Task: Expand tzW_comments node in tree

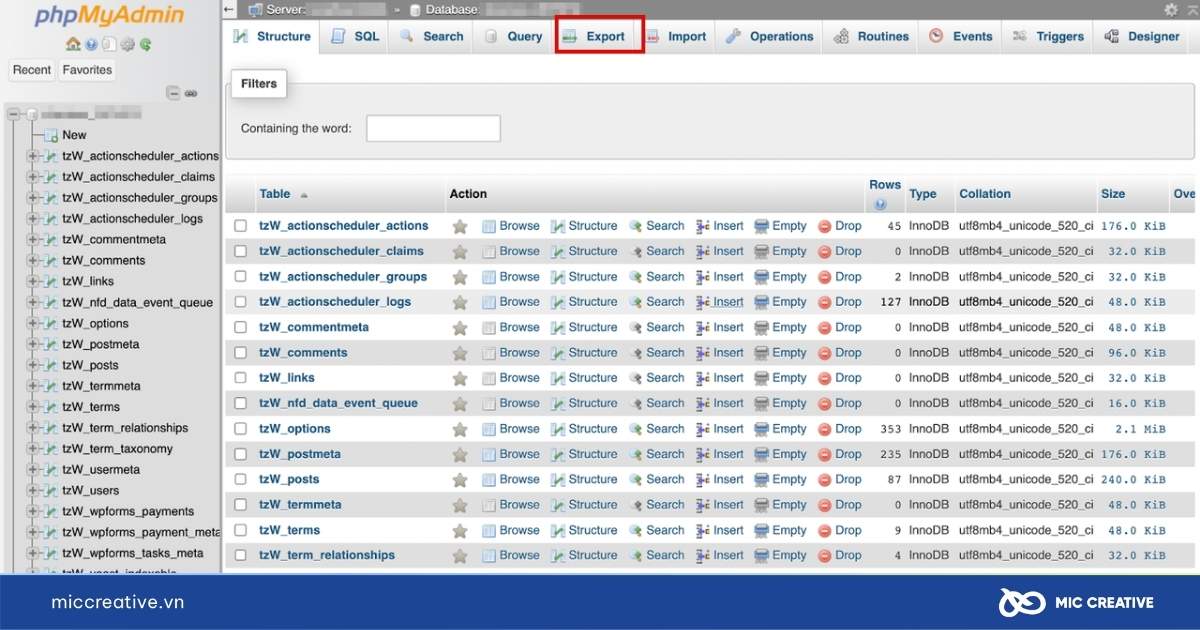Action: click(x=33, y=261)
